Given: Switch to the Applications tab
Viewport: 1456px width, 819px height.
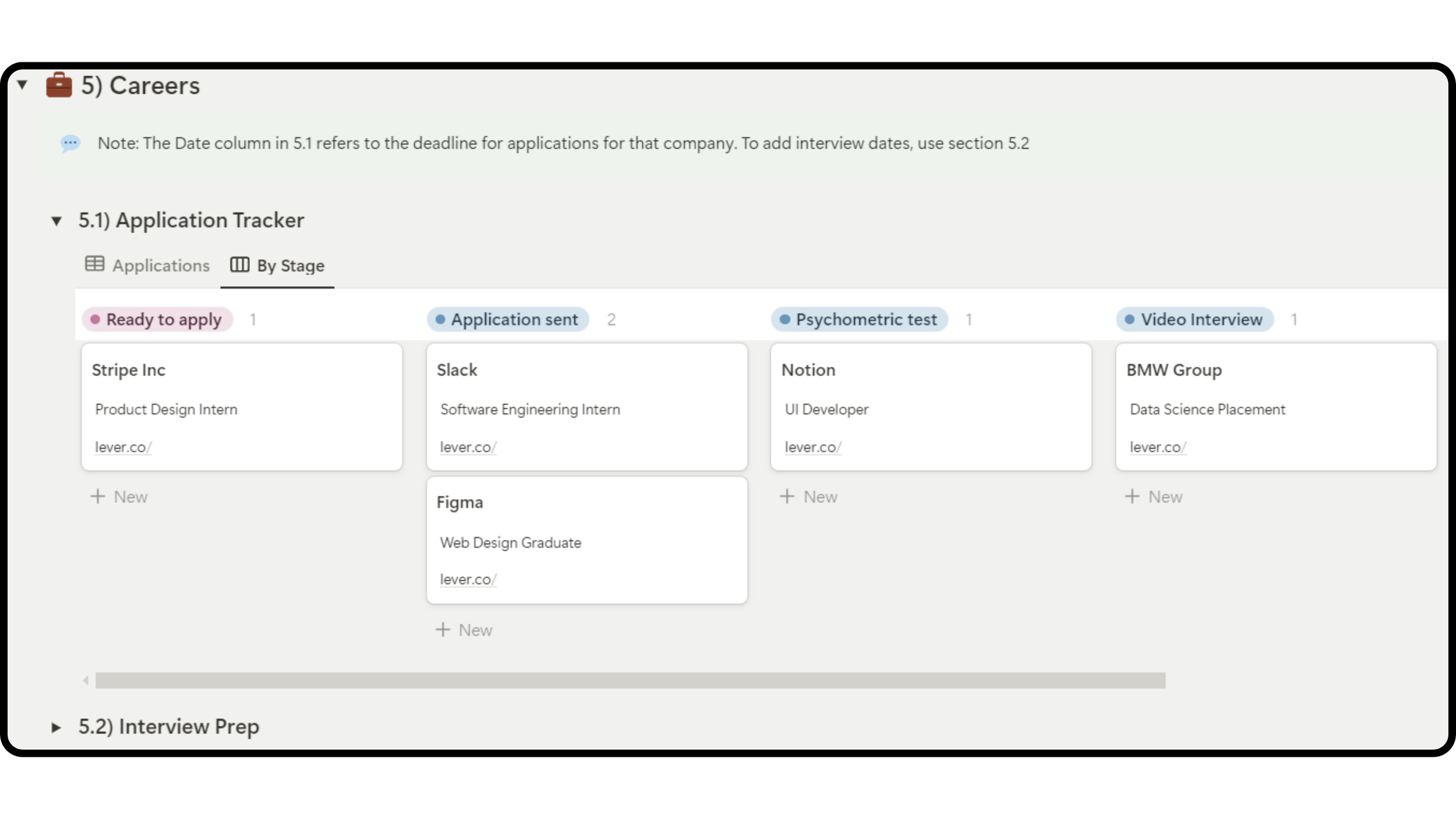Looking at the screenshot, I should point(160,266).
